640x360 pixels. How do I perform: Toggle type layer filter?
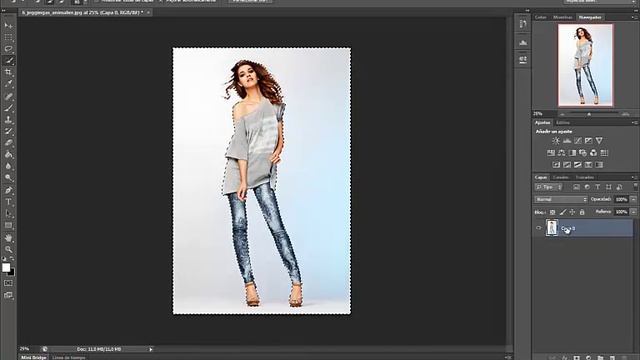[x=598, y=187]
